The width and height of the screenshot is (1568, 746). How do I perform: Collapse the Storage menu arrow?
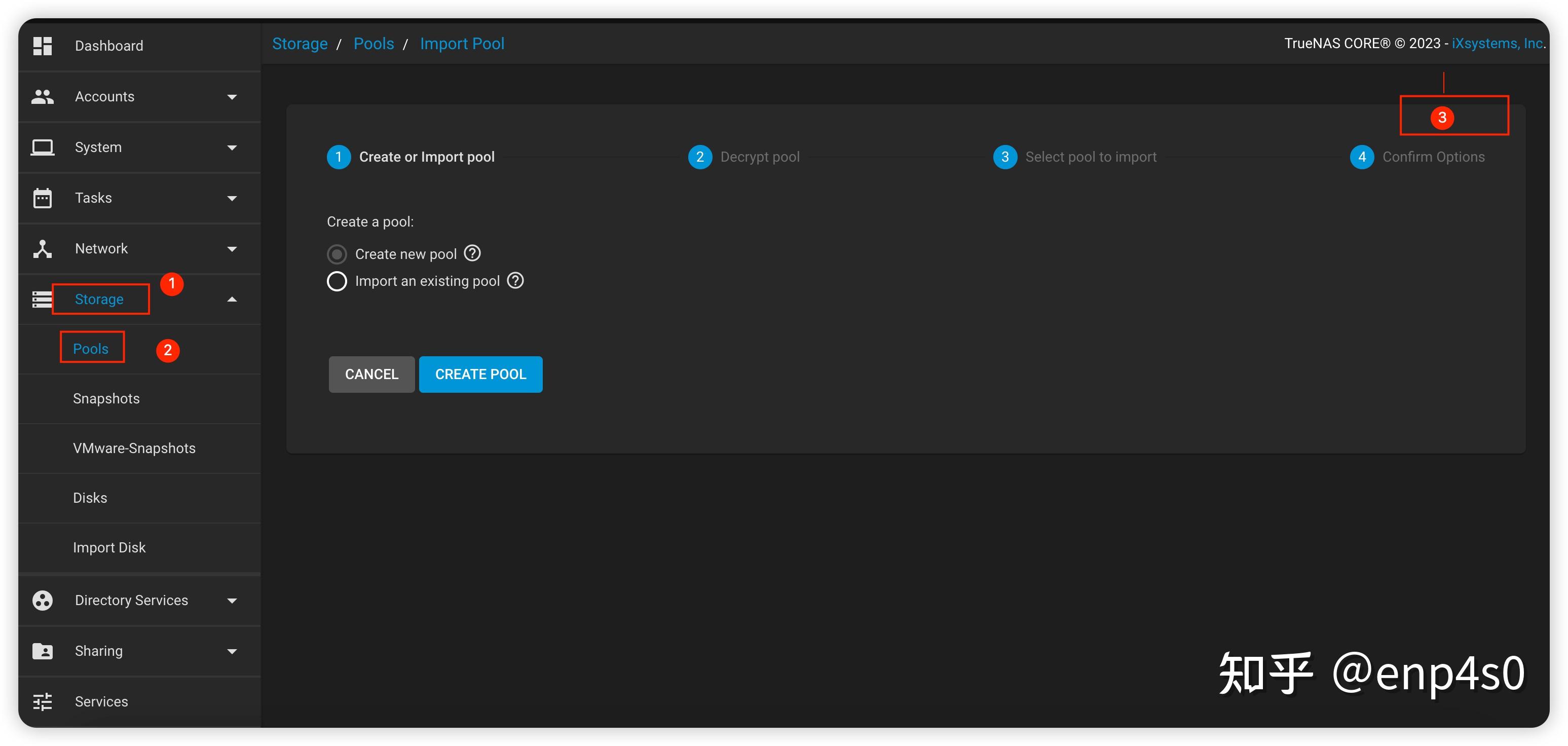(x=231, y=299)
